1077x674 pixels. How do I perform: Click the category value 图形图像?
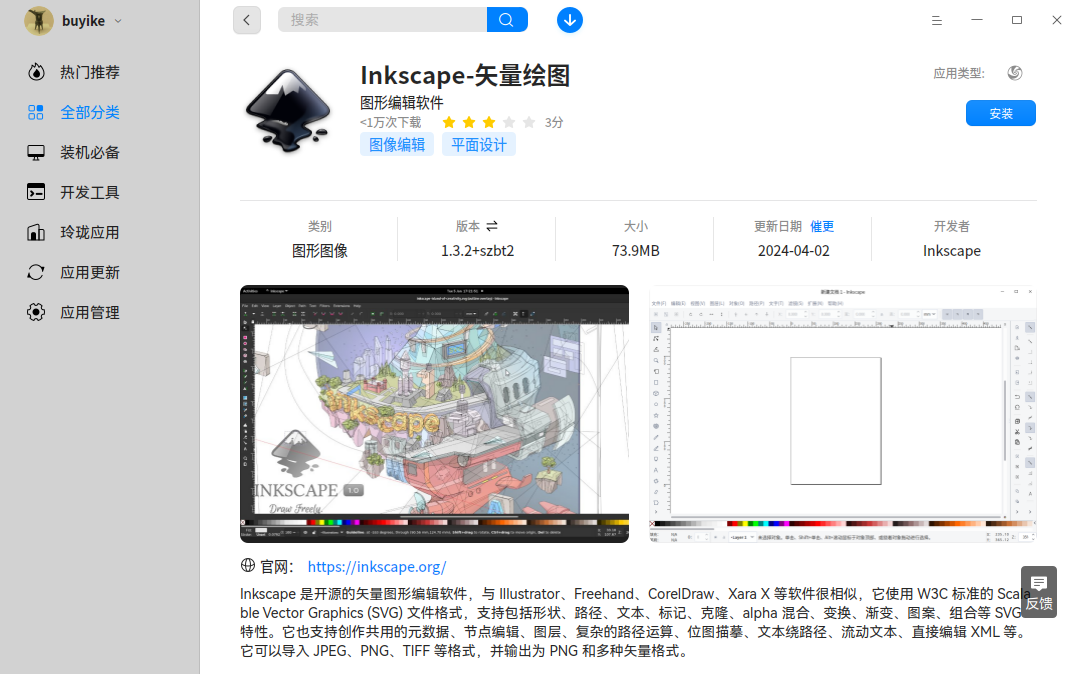point(319,251)
